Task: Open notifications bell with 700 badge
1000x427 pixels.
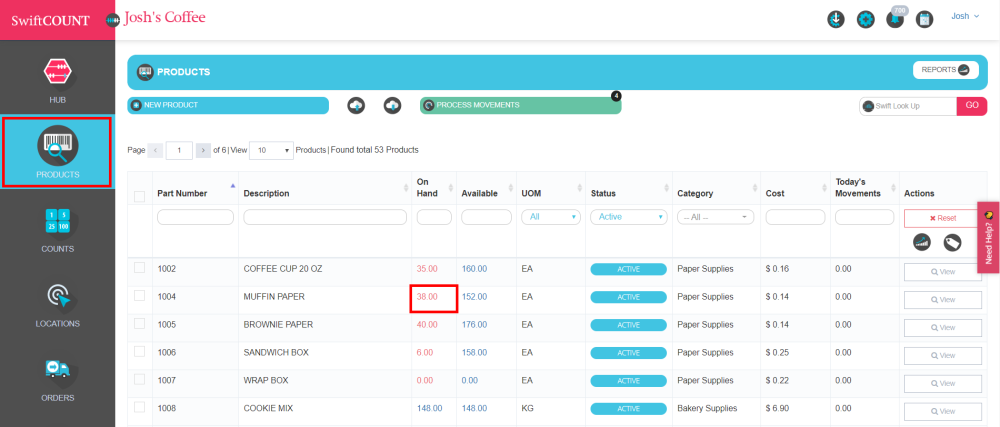Action: click(895, 19)
